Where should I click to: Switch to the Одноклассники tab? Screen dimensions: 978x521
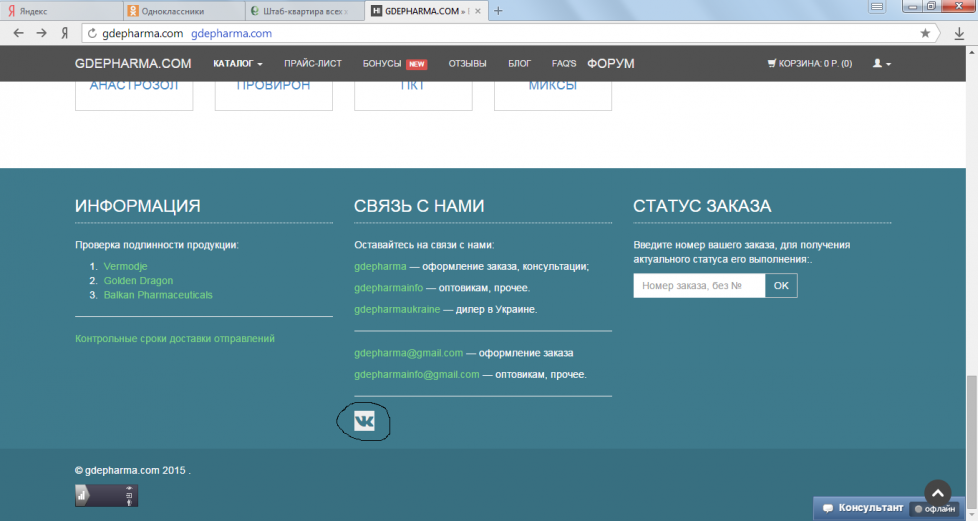tap(183, 11)
